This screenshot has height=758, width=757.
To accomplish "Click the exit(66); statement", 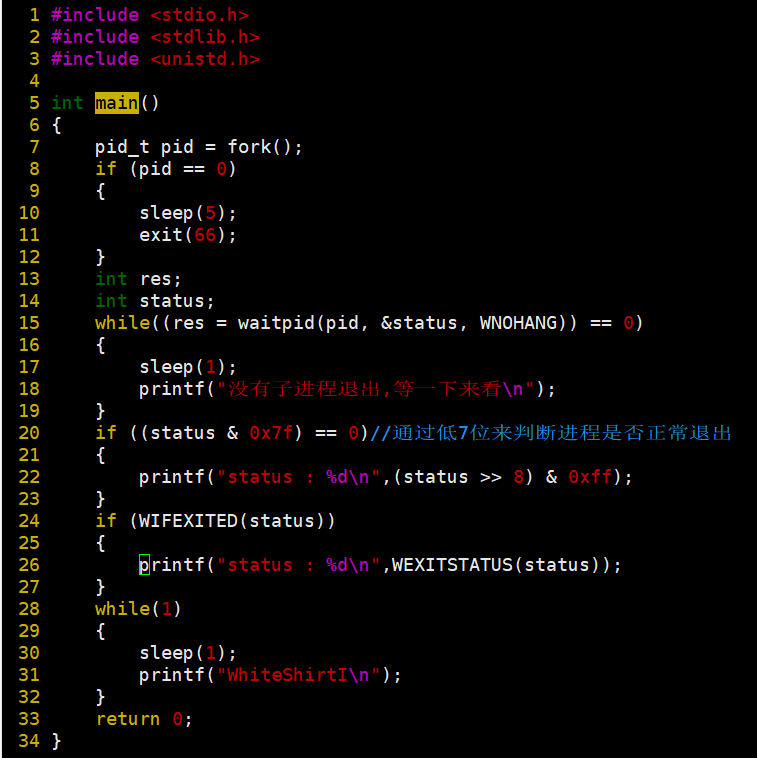I will coord(188,235).
